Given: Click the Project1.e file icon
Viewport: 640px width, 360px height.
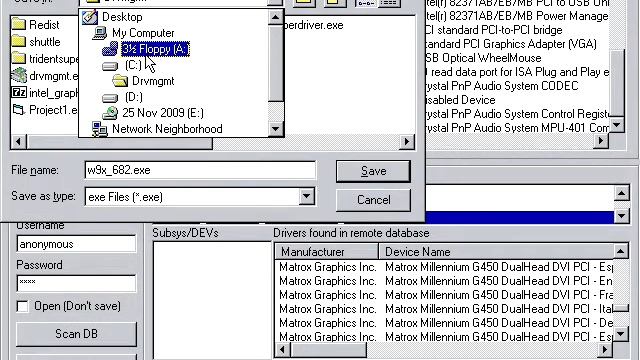Looking at the screenshot, I should 19,110.
